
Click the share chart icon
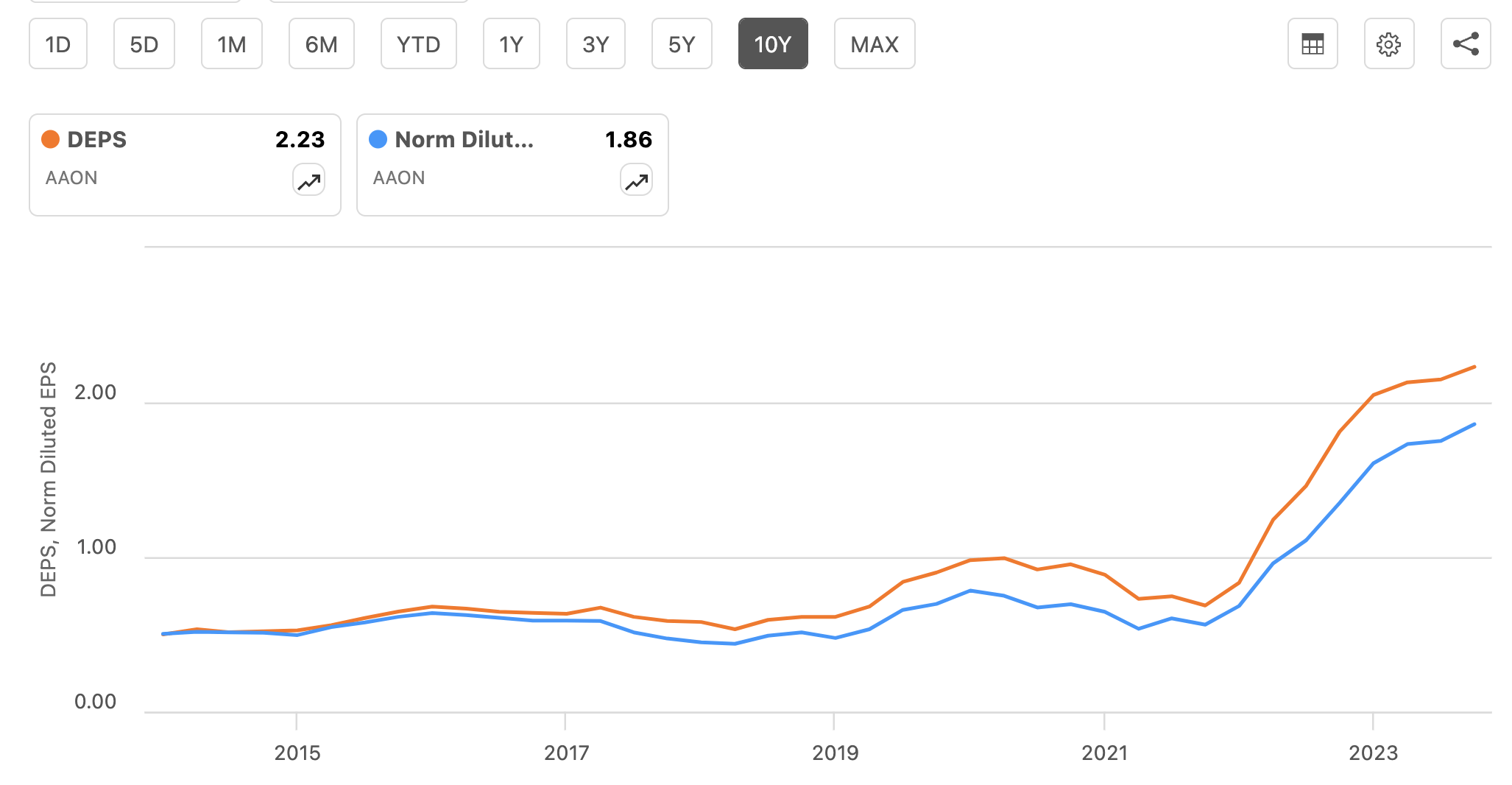click(x=1465, y=44)
